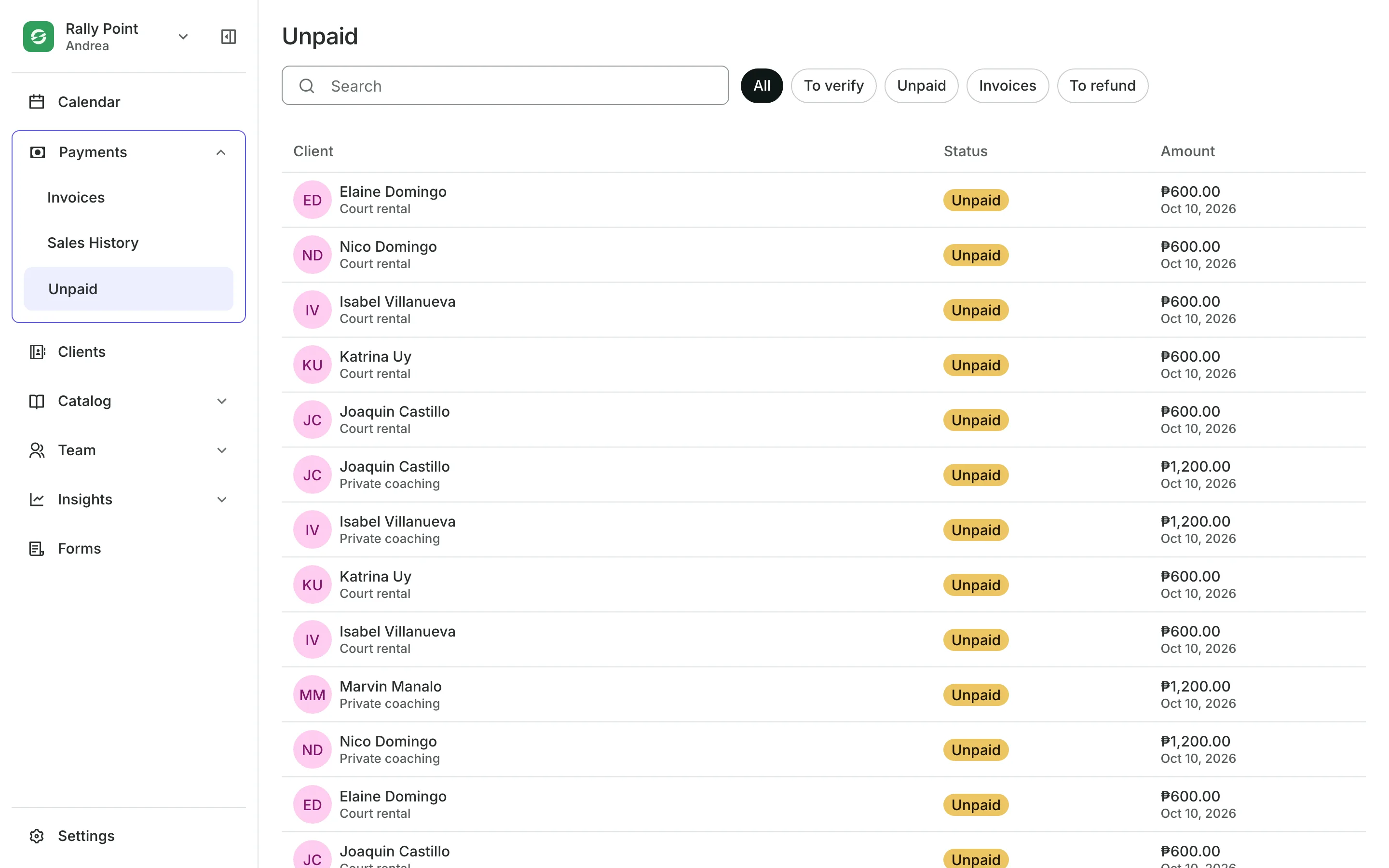Viewport: 1389px width, 868px height.
Task: Select the All filter chip
Action: coord(762,85)
